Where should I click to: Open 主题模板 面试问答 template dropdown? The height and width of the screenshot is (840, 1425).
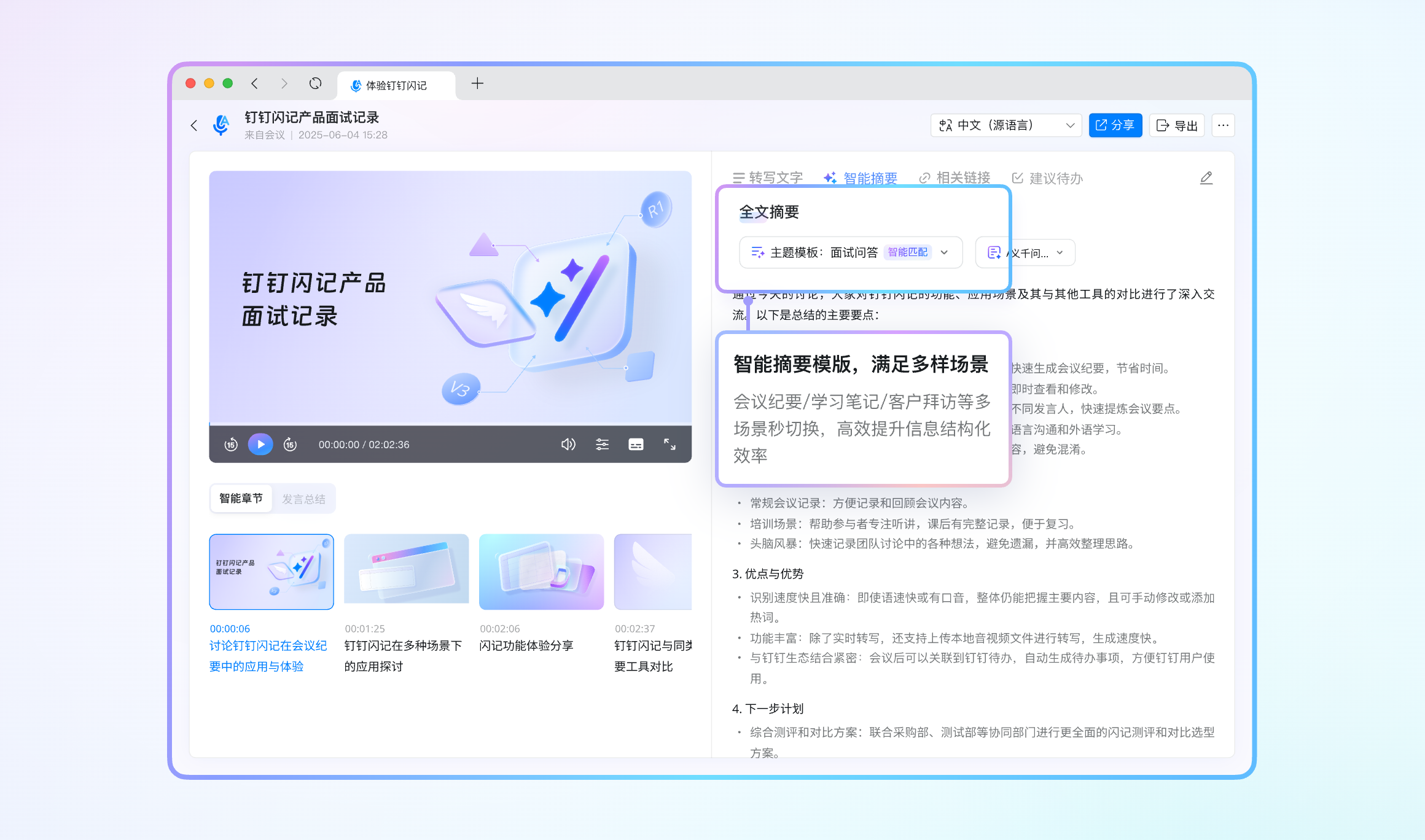[851, 252]
